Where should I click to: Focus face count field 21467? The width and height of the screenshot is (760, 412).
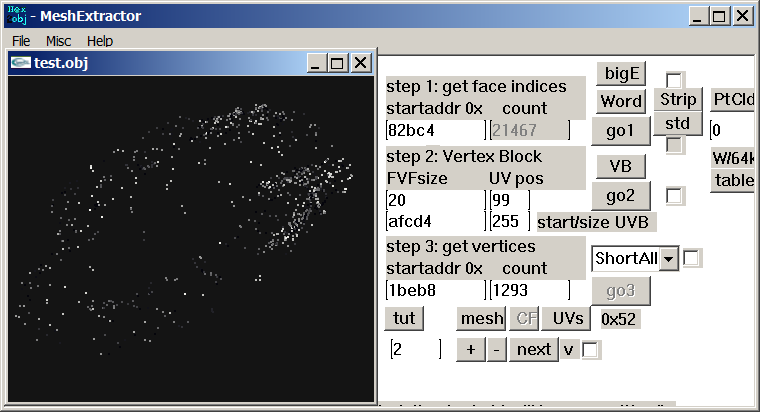pos(529,130)
